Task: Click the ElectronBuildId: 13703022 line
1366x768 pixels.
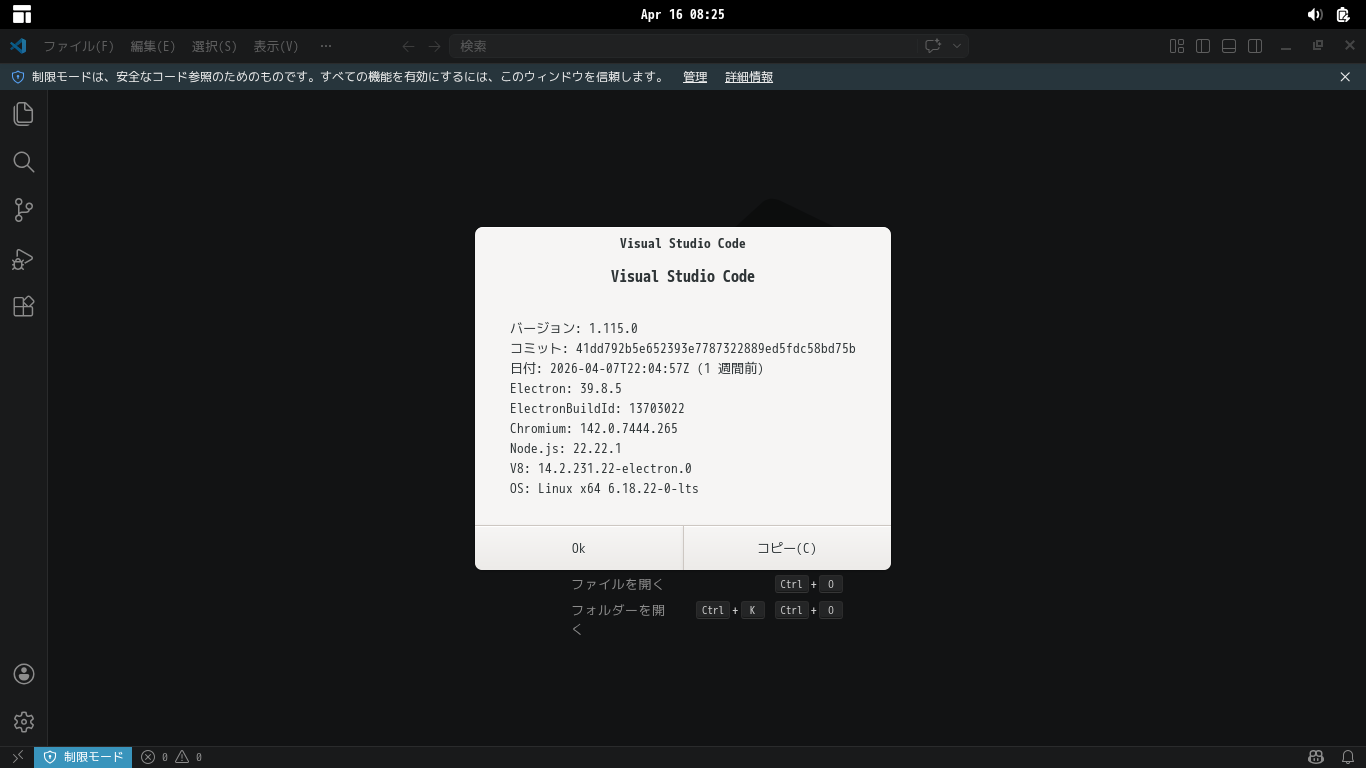Action: click(x=597, y=408)
